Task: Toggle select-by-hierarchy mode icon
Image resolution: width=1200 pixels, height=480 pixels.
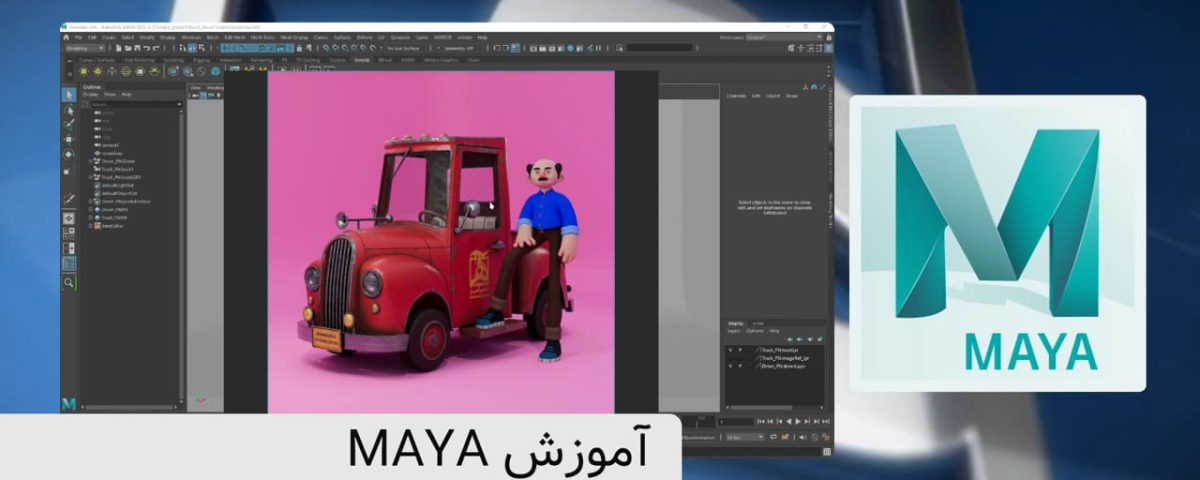Action: tap(183, 48)
